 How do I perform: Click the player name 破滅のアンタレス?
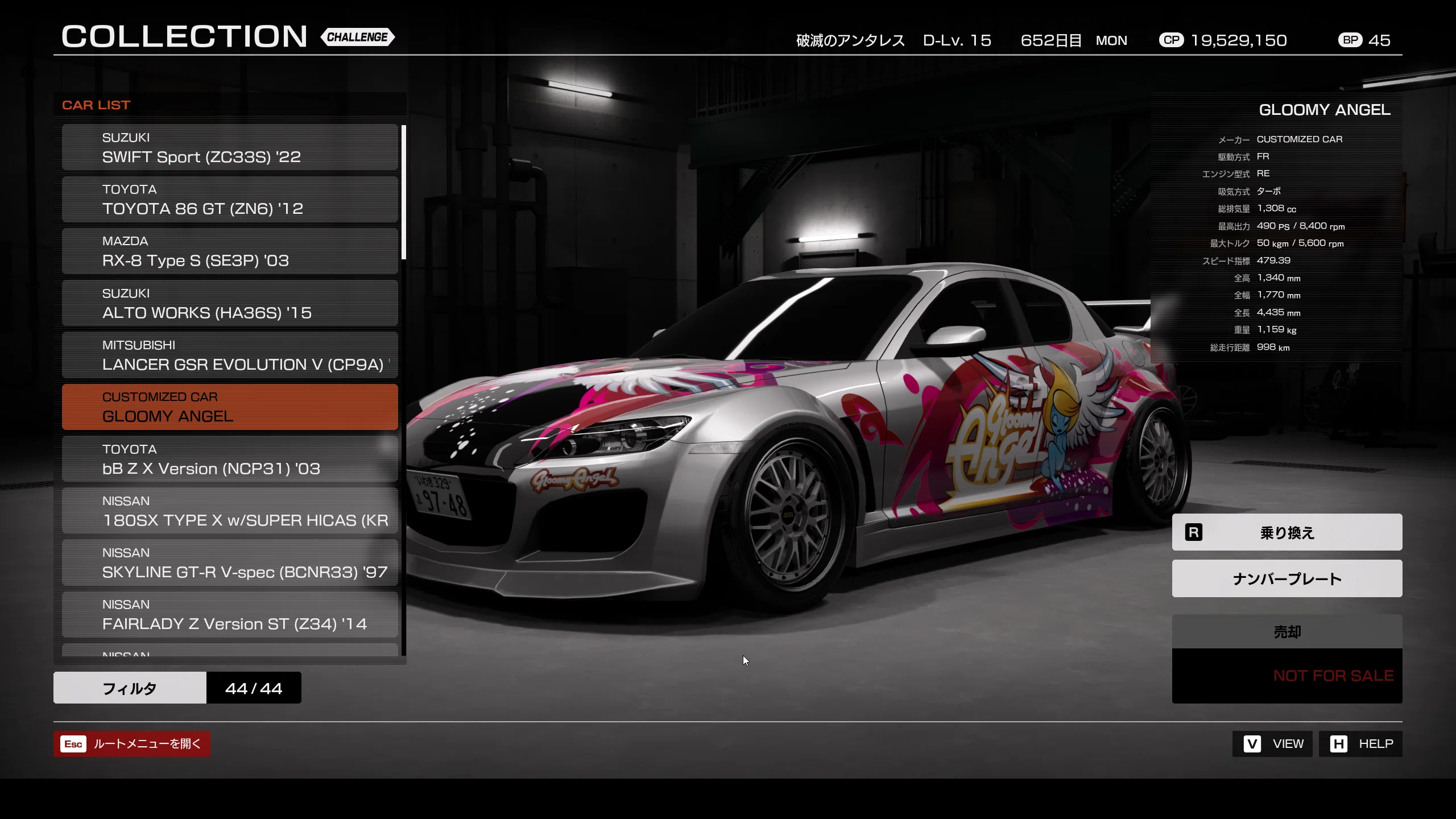(x=850, y=40)
